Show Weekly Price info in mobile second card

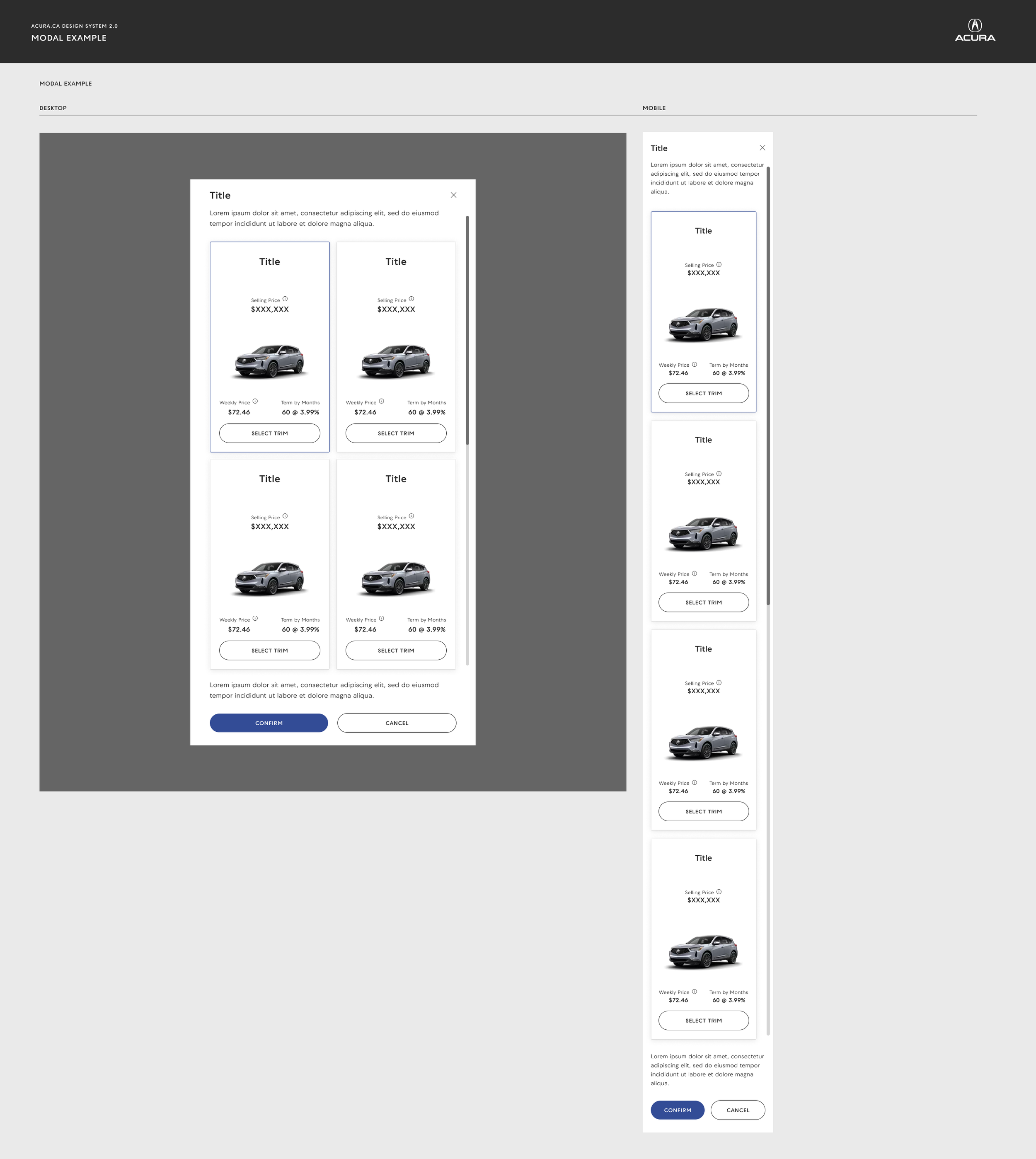pyautogui.click(x=695, y=573)
